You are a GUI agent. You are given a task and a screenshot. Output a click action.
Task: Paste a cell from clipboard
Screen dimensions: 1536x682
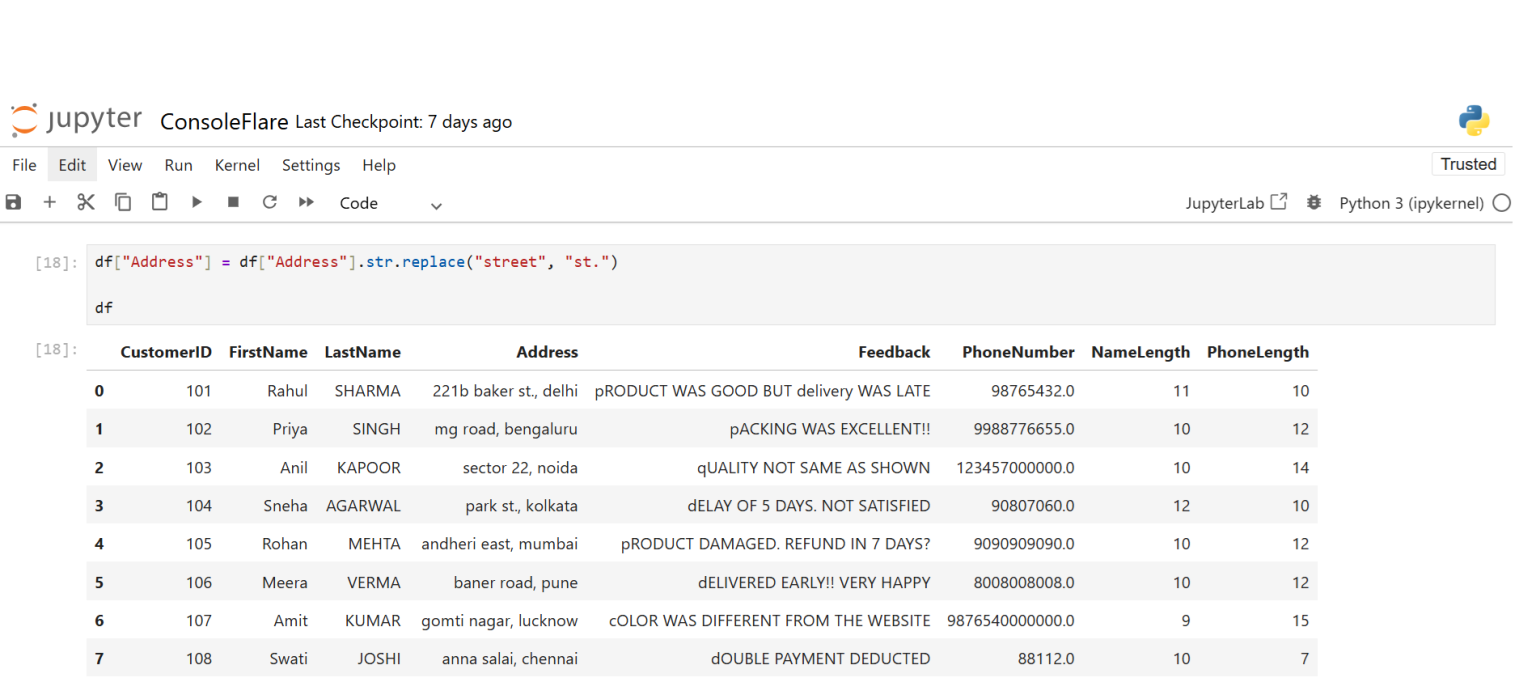[159, 202]
